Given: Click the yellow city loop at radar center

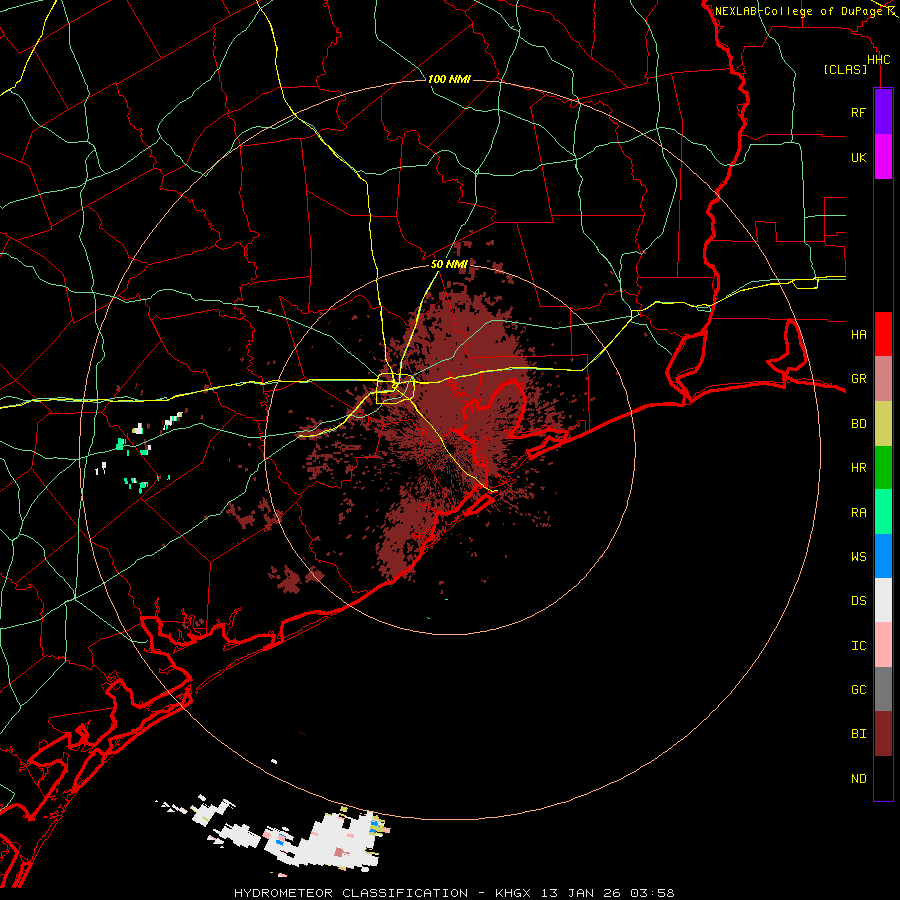Looking at the screenshot, I should coord(395,389).
